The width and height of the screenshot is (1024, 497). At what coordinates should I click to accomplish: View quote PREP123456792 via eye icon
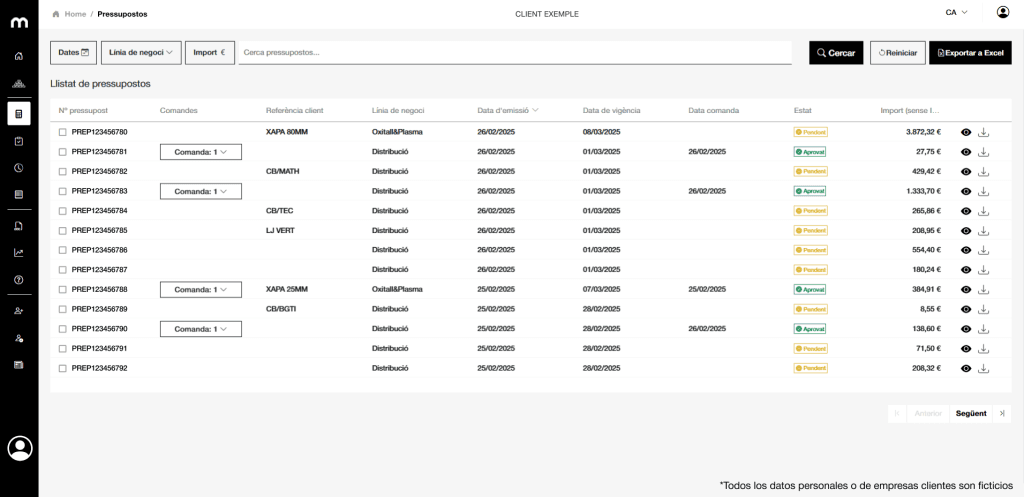pyautogui.click(x=966, y=368)
